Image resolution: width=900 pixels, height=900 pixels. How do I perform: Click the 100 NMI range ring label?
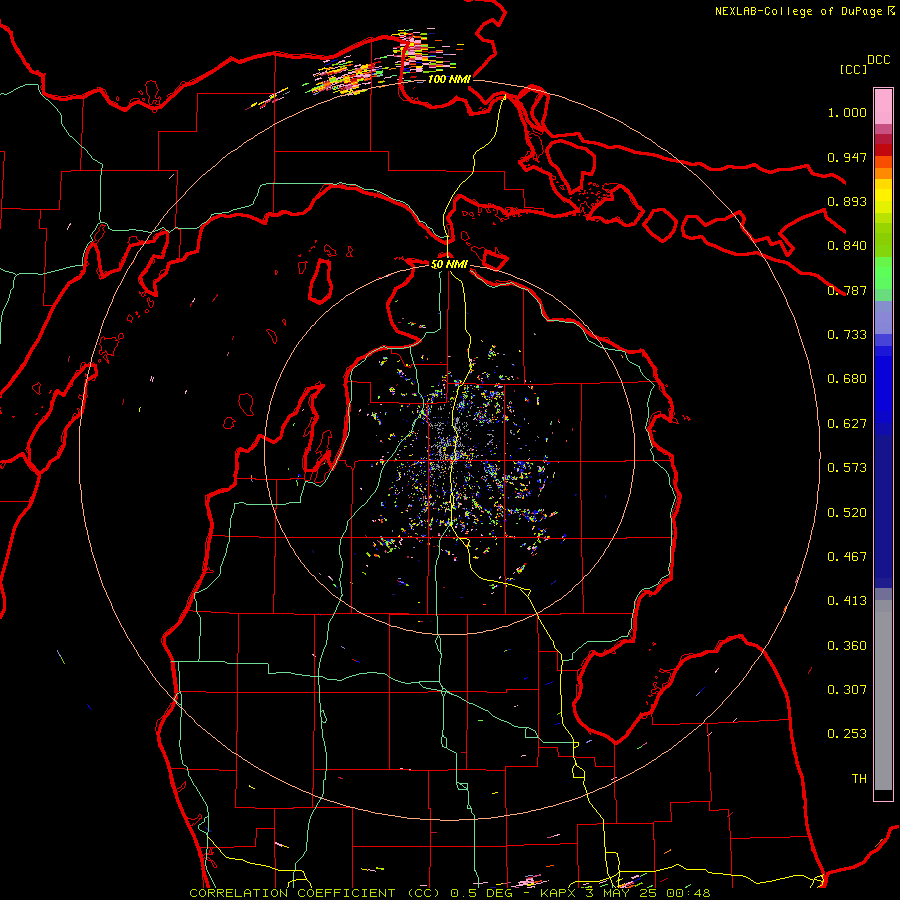[449, 79]
